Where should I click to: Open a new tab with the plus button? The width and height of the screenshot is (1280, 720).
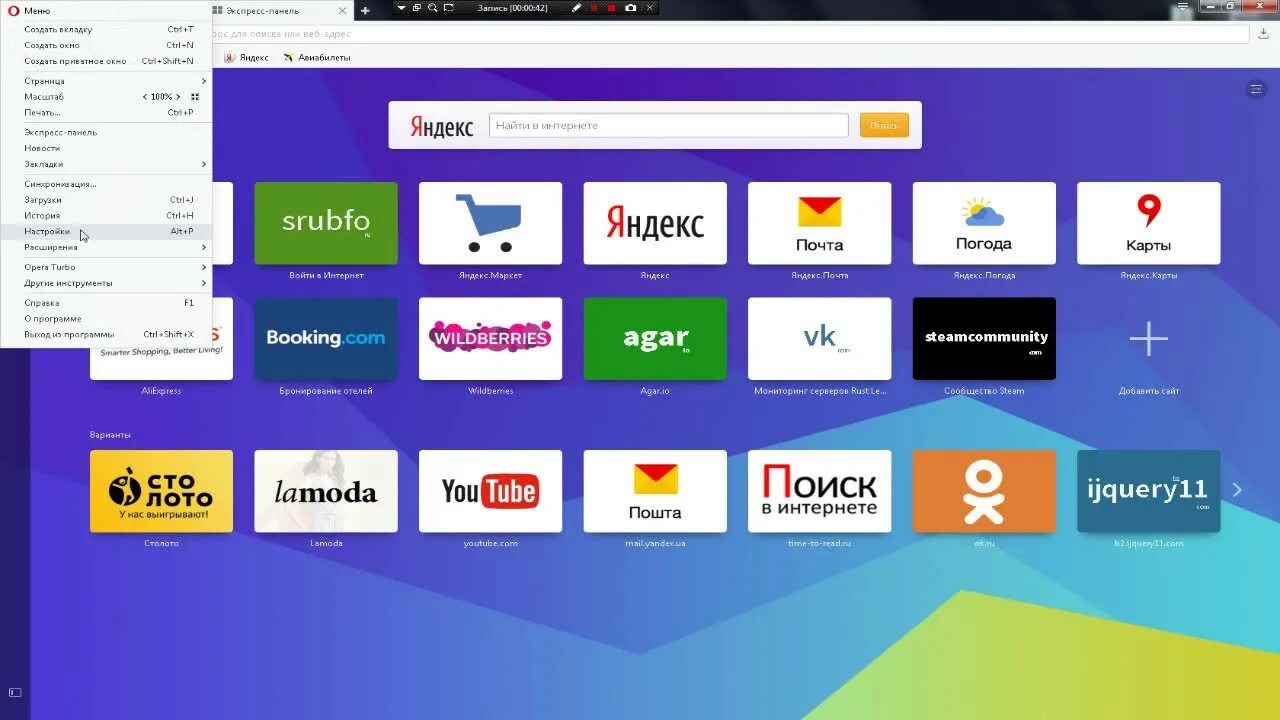tap(365, 11)
